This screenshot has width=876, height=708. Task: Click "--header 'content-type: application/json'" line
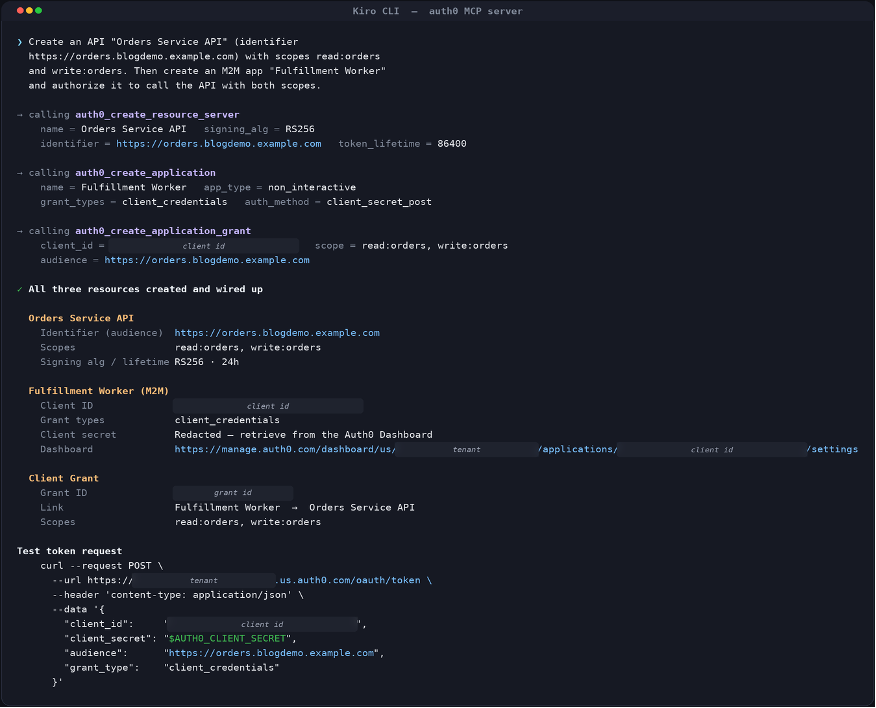tap(178, 595)
